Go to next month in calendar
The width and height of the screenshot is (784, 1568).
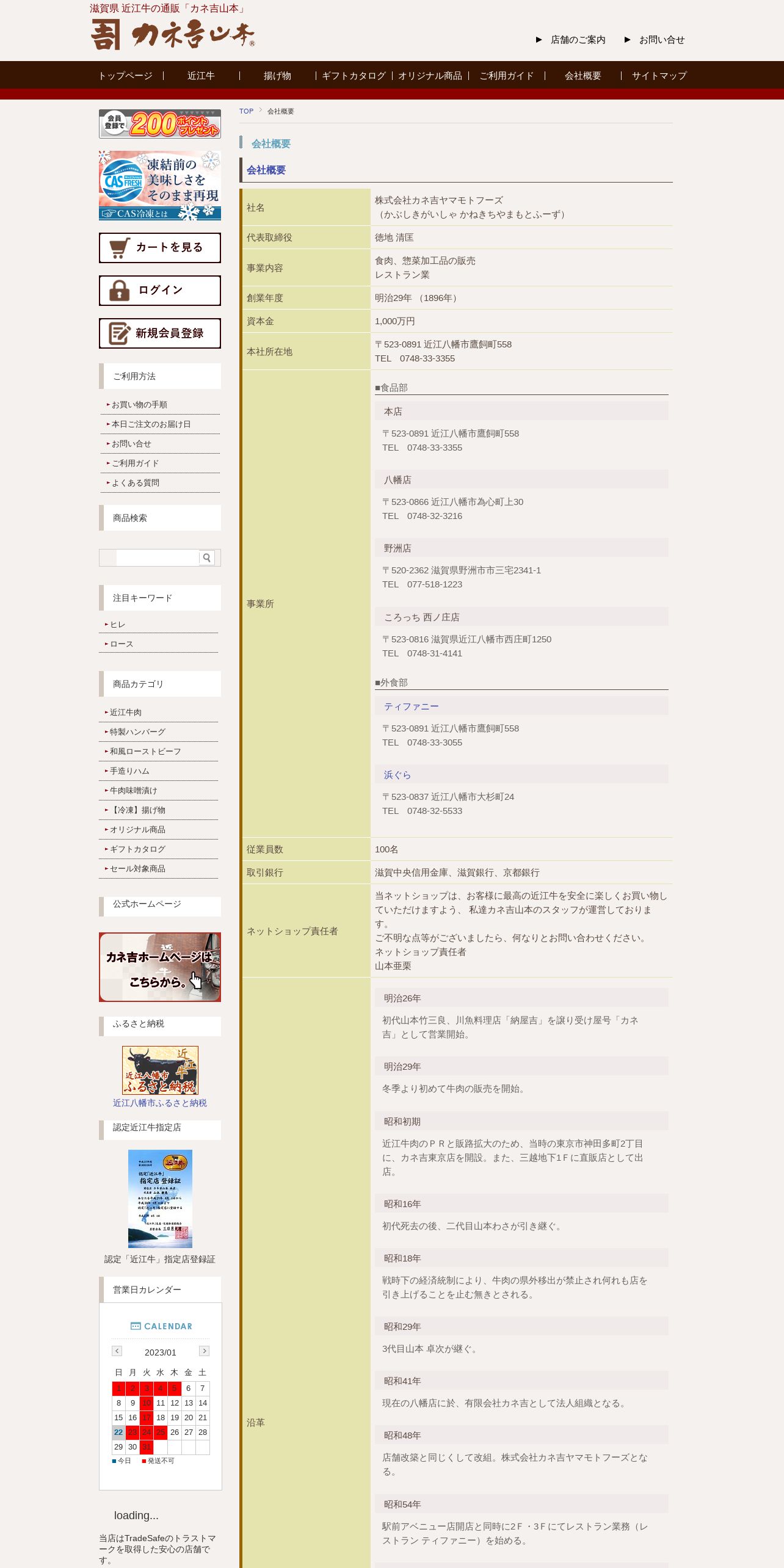point(205,1351)
